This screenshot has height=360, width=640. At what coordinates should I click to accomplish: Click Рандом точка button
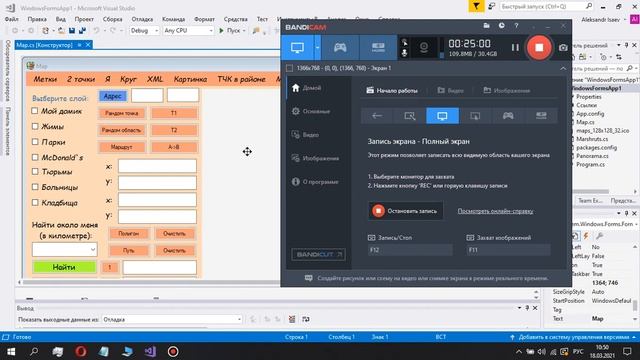[122, 113]
